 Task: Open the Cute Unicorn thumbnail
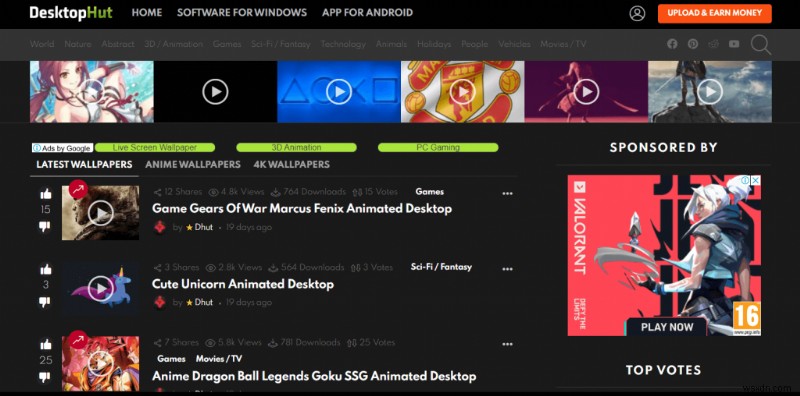(x=101, y=288)
